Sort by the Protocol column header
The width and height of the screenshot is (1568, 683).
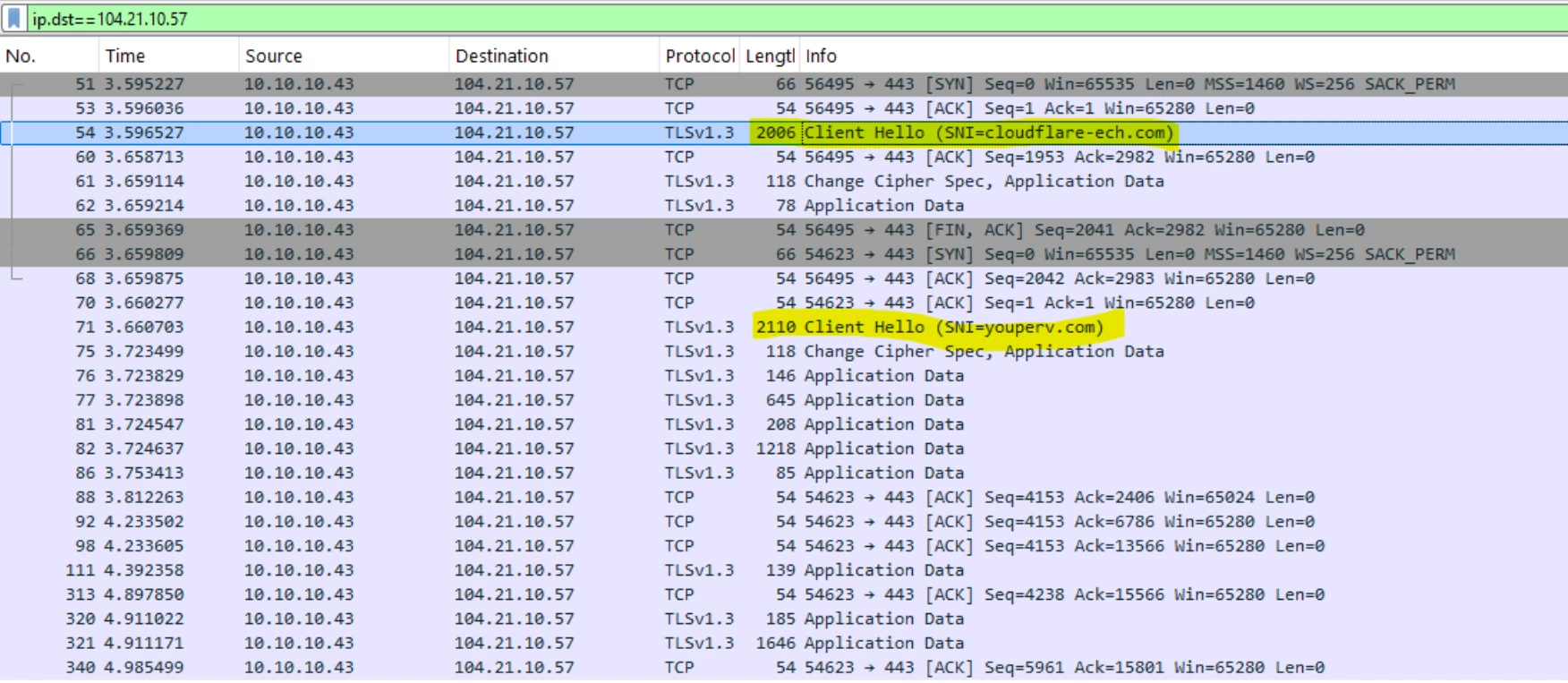click(x=700, y=55)
